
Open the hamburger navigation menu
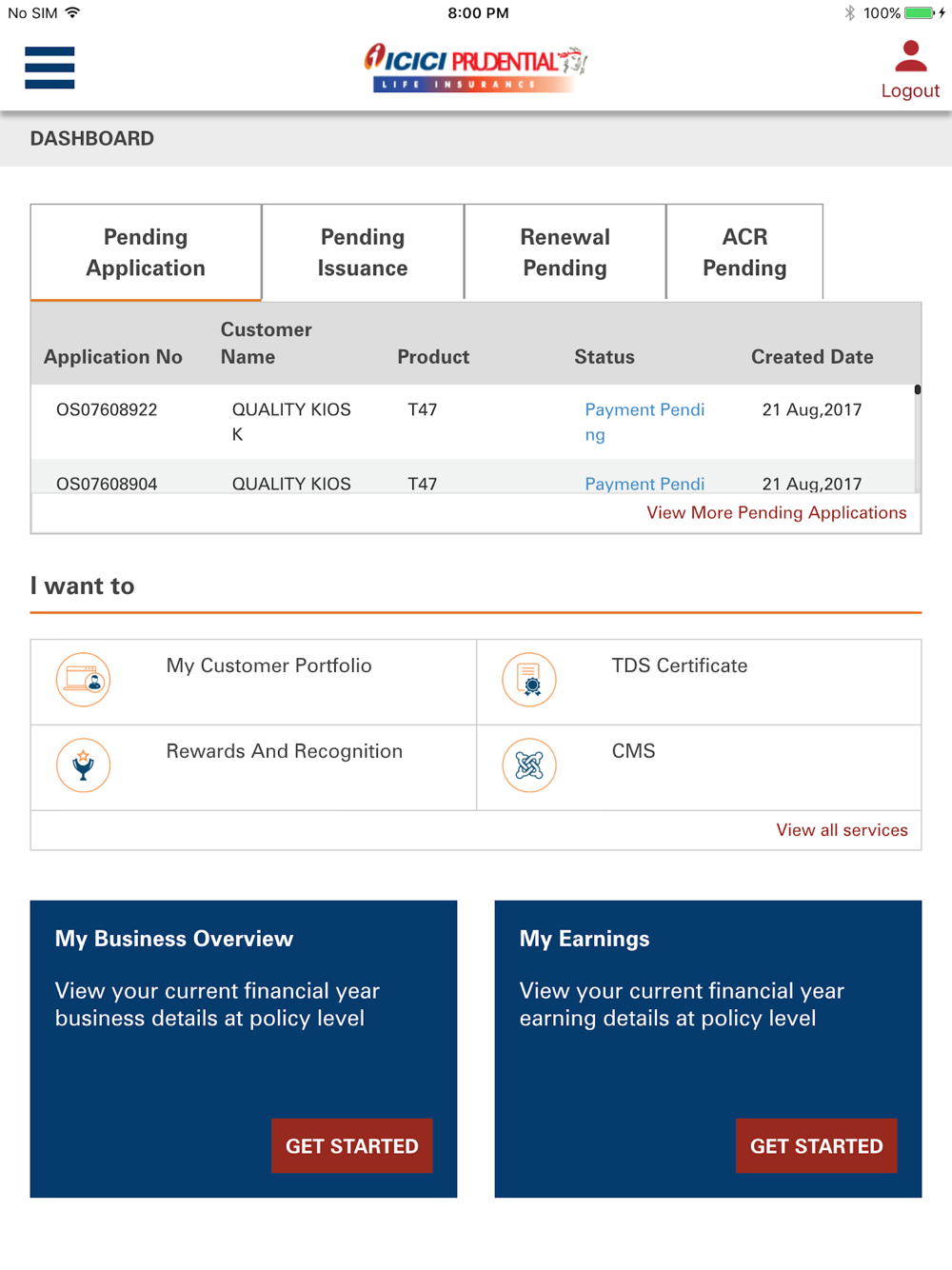pos(50,68)
